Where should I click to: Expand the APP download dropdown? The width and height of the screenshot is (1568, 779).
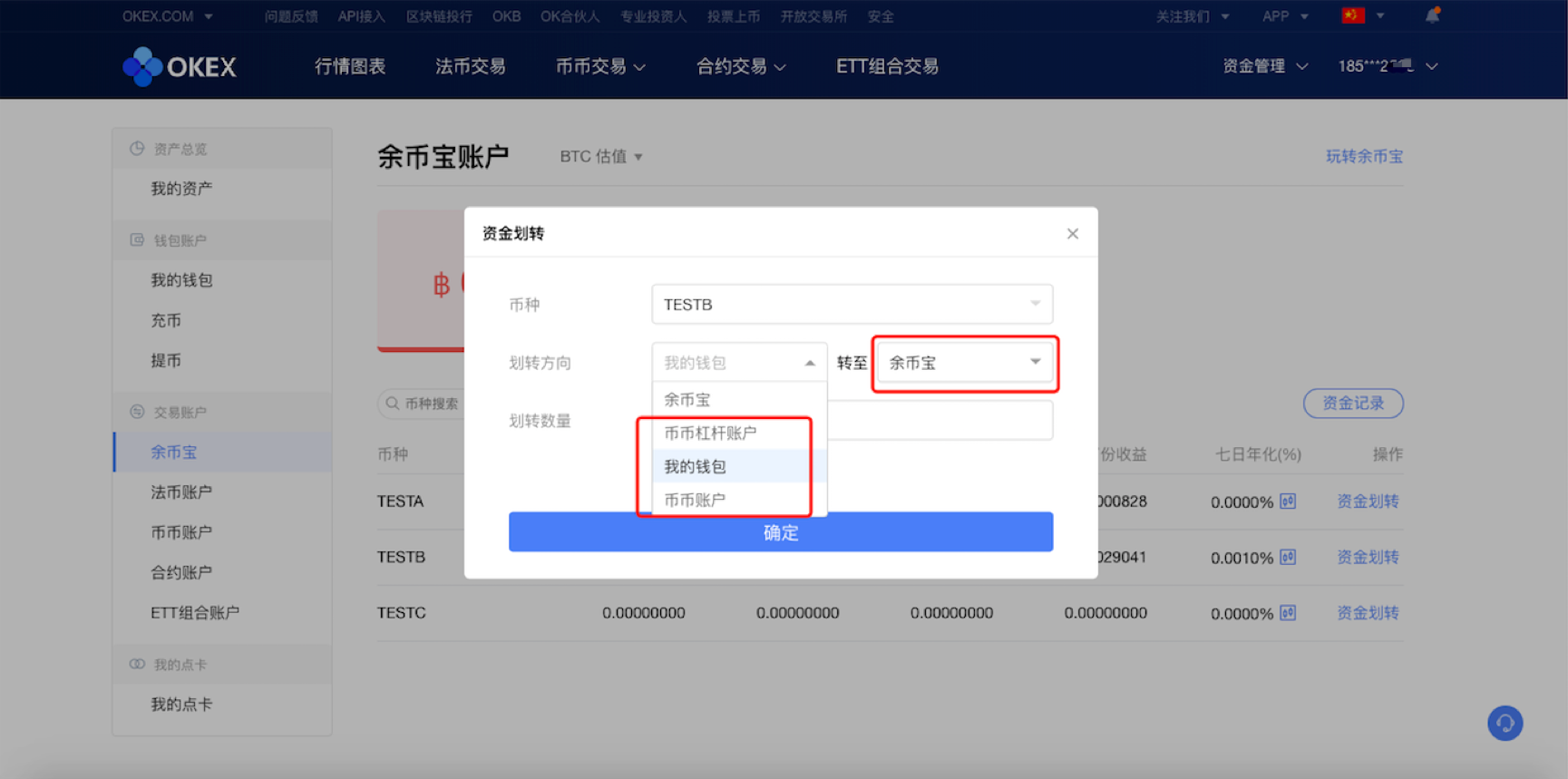pyautogui.click(x=1285, y=16)
